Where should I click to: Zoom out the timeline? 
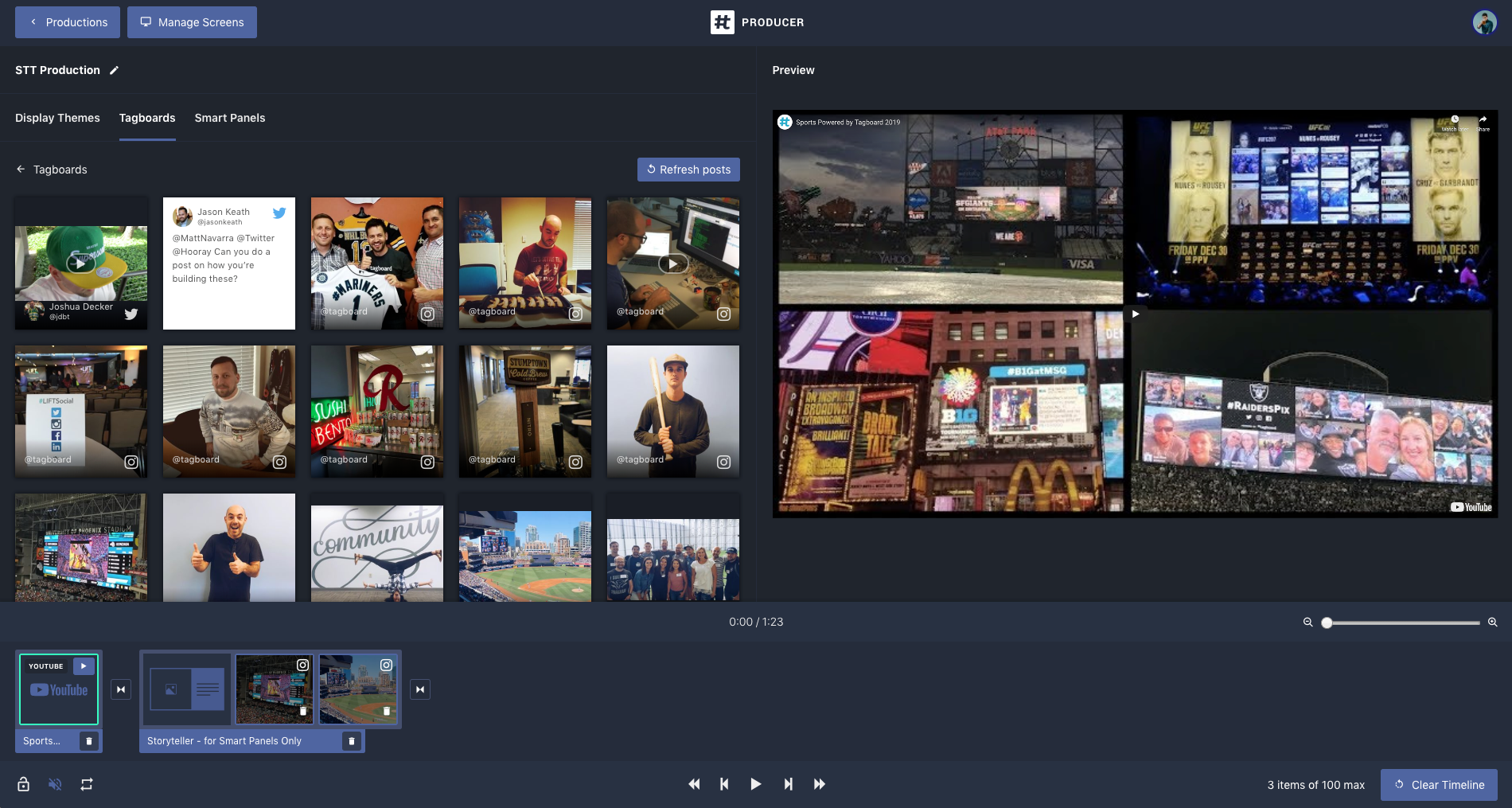[1307, 623]
